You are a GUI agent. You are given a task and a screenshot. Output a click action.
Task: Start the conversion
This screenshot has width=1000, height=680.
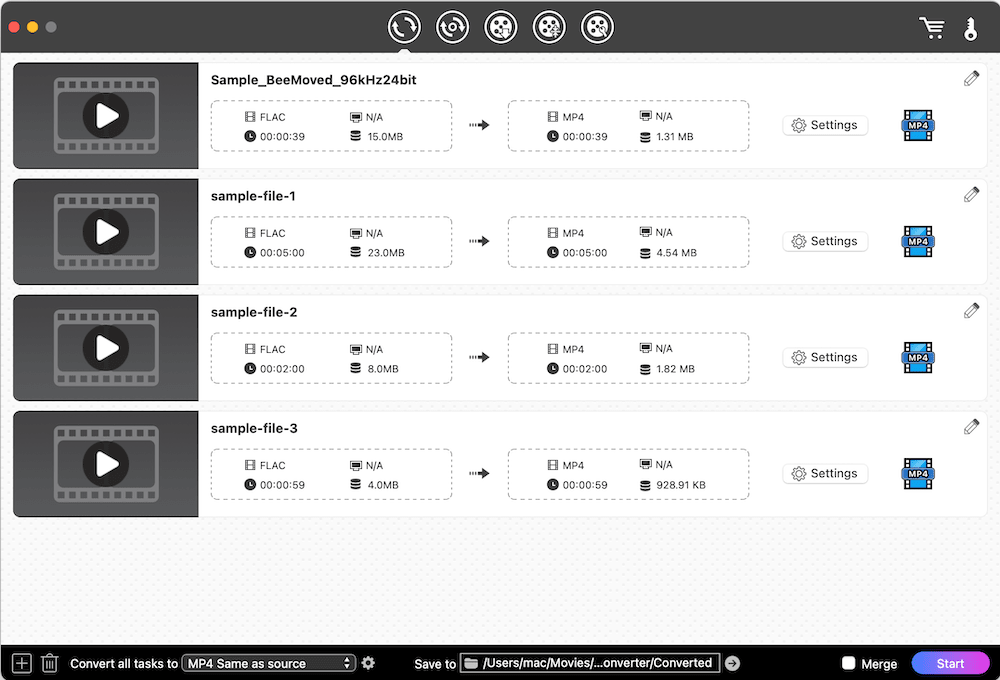[950, 663]
